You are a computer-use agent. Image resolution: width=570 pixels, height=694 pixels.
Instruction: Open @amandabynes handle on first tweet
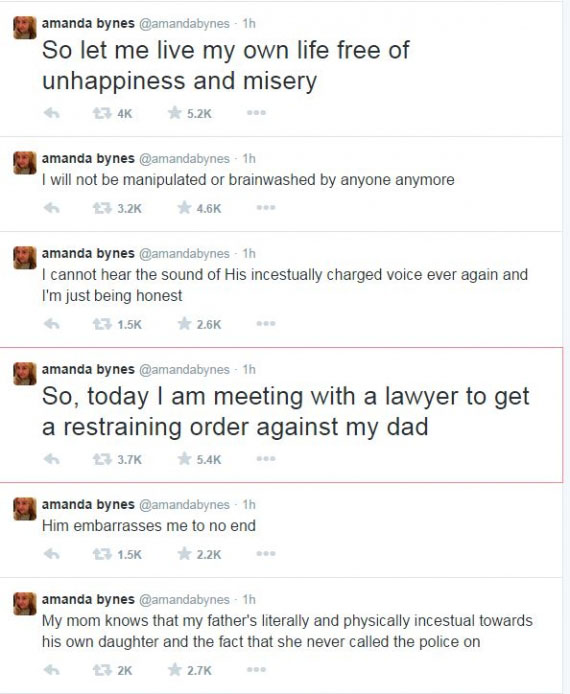(x=185, y=23)
